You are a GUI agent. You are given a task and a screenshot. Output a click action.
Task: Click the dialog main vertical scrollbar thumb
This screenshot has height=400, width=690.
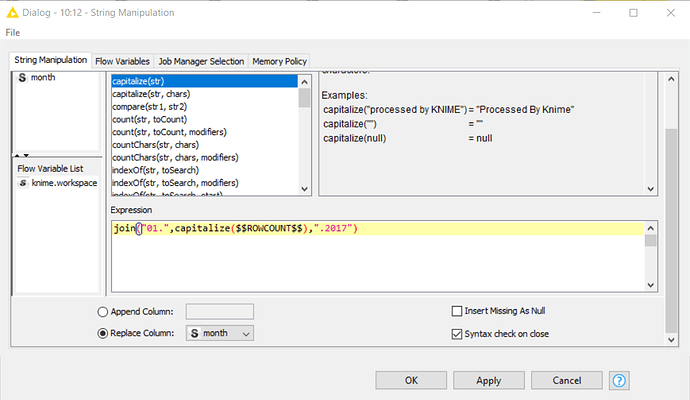click(671, 231)
